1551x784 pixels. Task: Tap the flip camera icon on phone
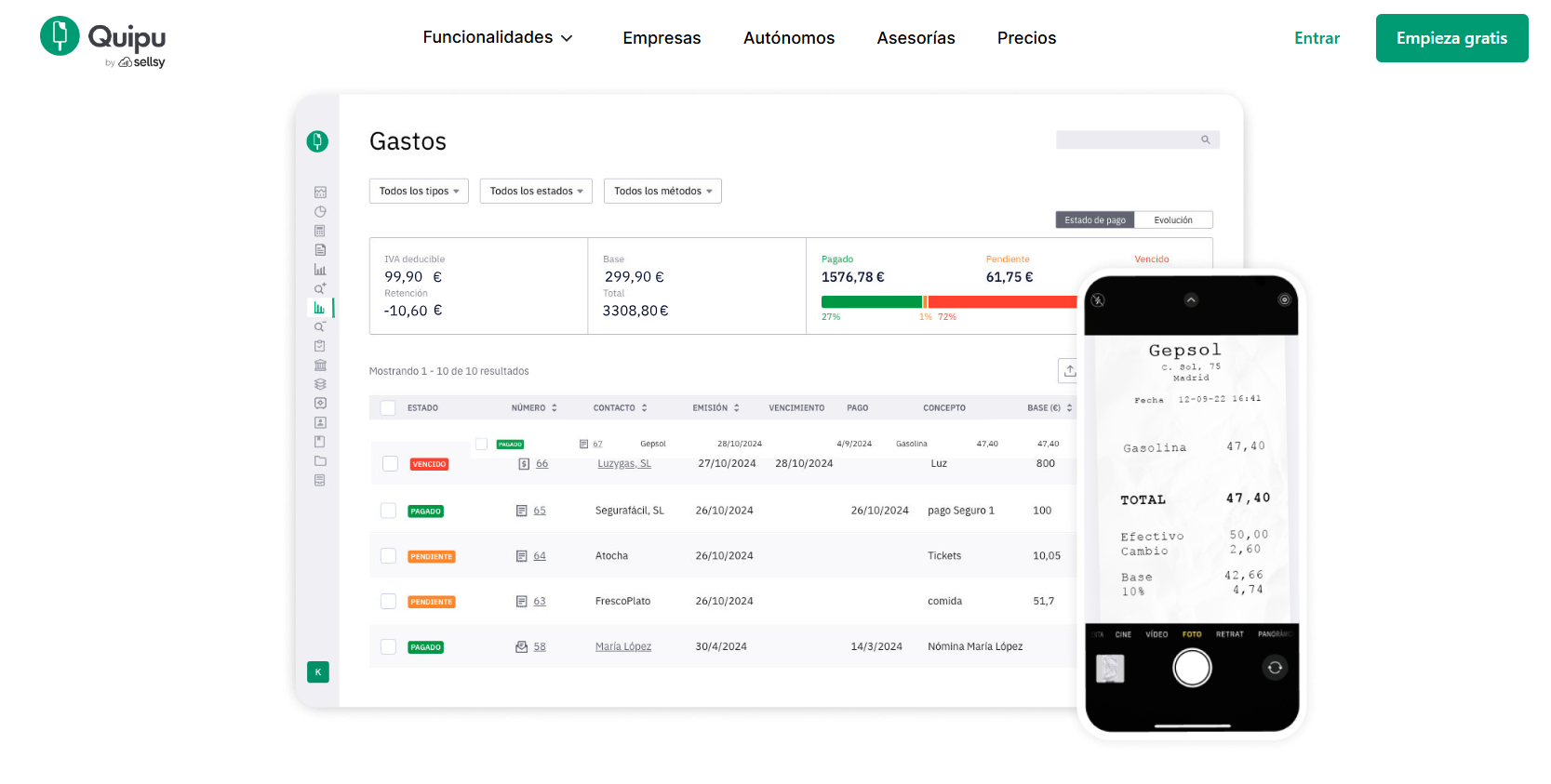point(1275,668)
